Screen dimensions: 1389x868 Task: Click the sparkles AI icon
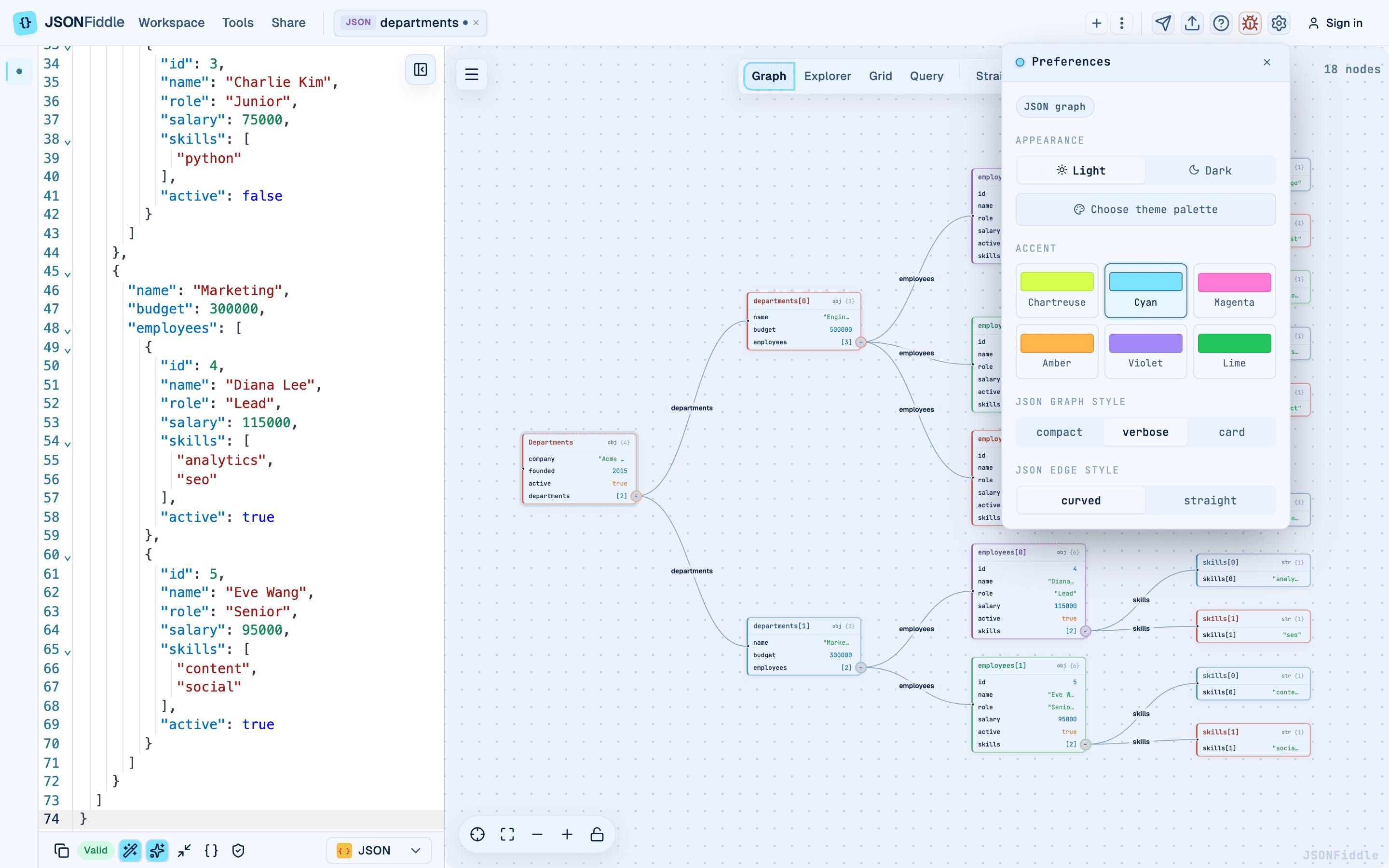click(157, 850)
